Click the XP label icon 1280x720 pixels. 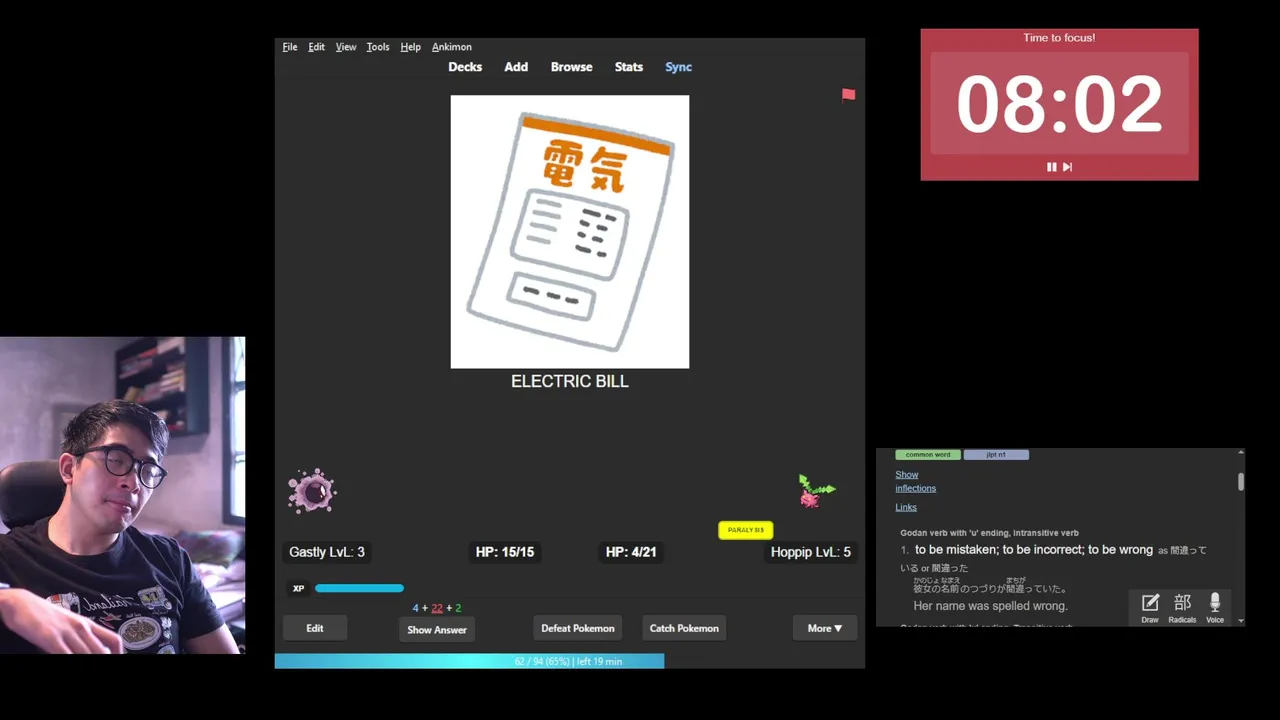(298, 588)
